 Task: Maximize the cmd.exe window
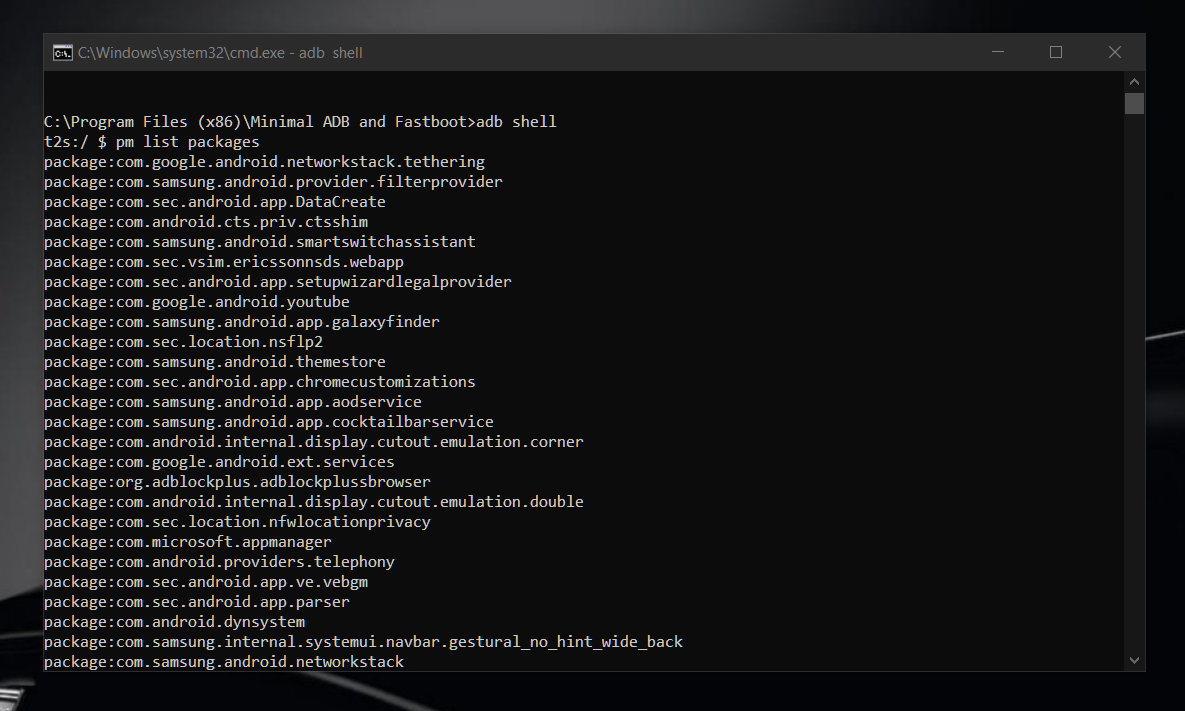pyautogui.click(x=1056, y=53)
